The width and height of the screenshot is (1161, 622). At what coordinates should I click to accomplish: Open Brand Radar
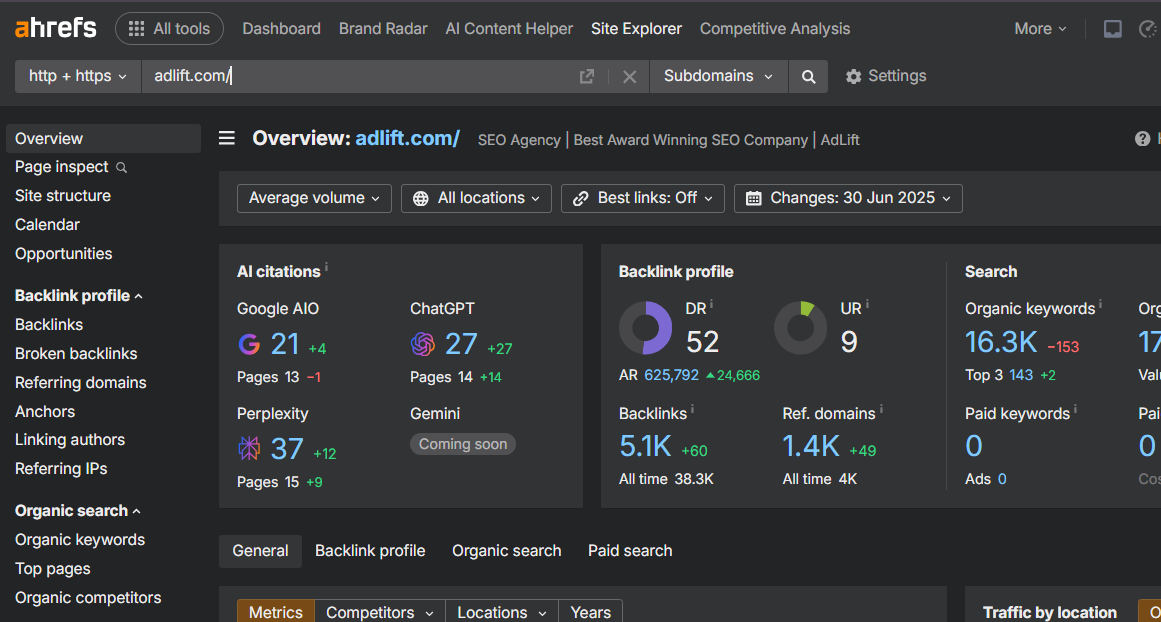pos(383,29)
